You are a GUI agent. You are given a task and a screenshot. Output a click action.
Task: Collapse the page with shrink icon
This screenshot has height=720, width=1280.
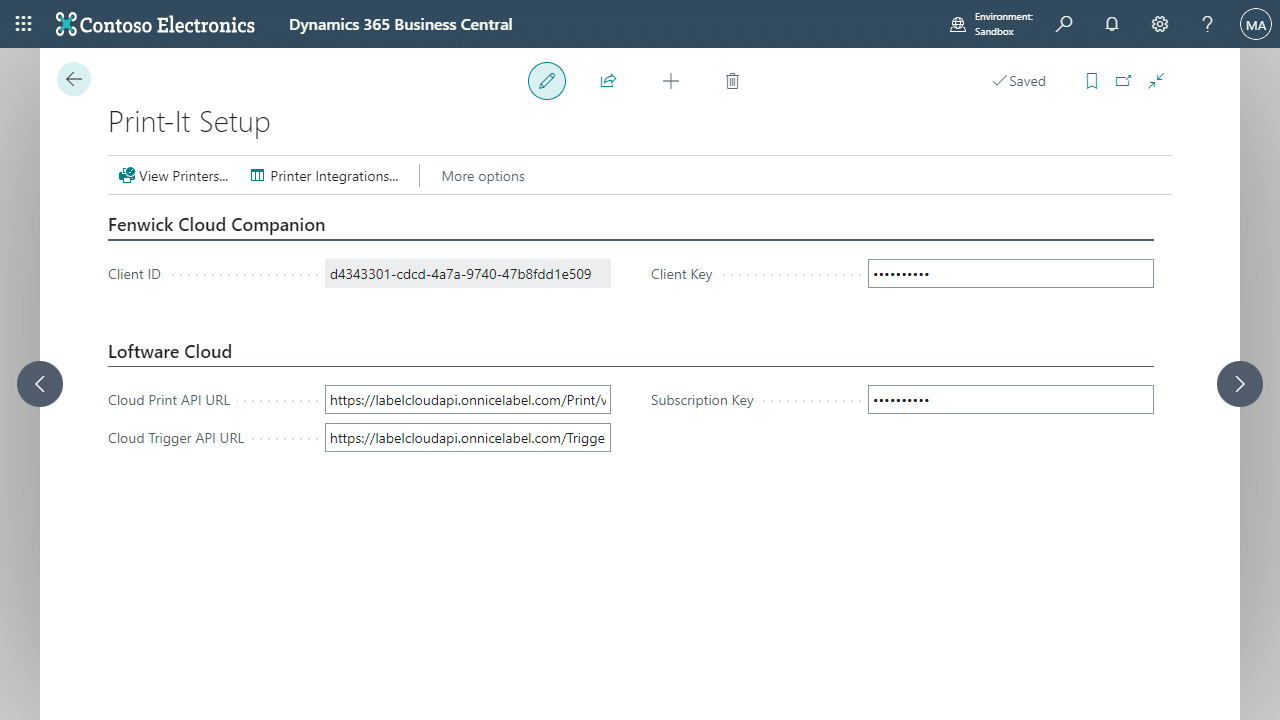(1156, 81)
